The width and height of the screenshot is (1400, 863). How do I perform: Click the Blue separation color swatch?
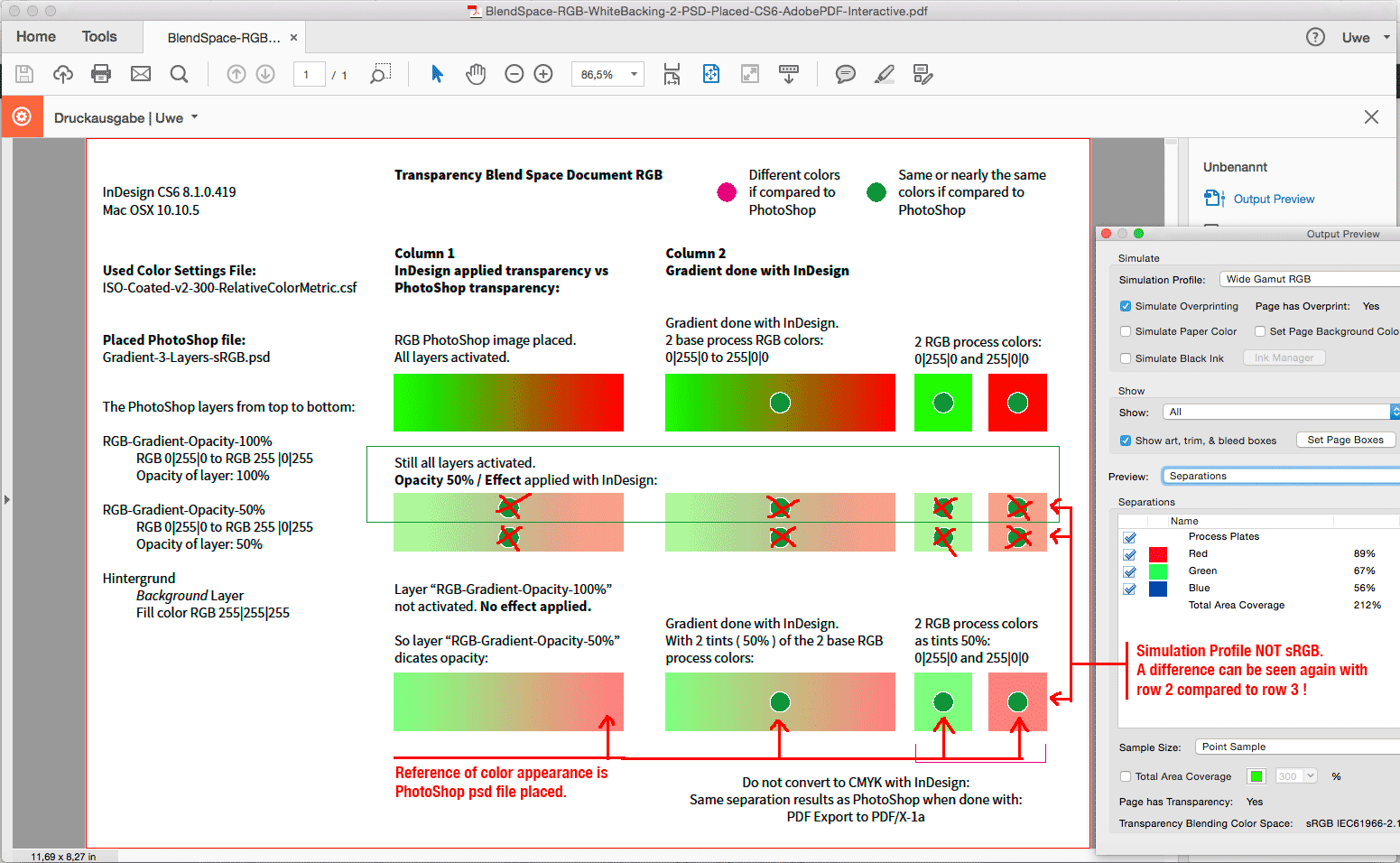[1158, 589]
